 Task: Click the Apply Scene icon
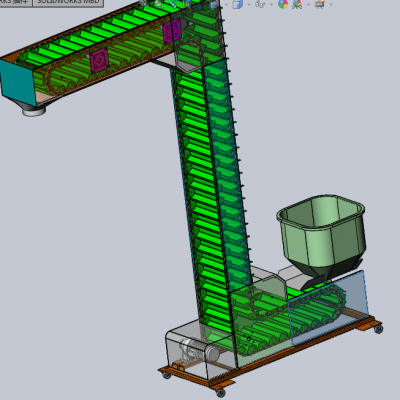pos(297,4)
